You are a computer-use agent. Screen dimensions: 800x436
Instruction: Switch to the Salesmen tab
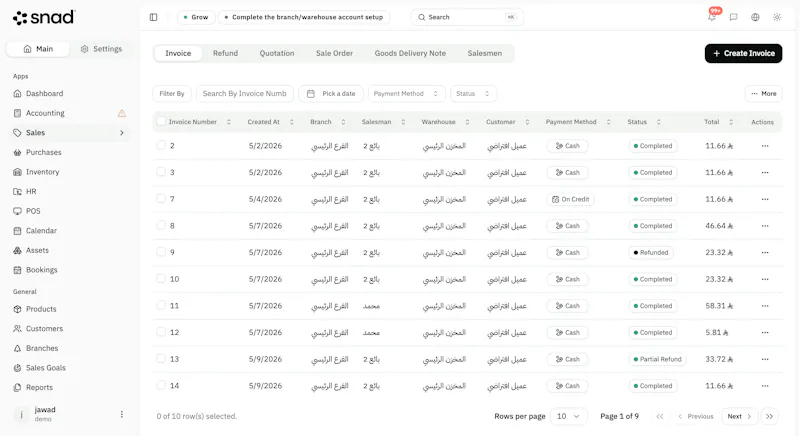pos(485,53)
